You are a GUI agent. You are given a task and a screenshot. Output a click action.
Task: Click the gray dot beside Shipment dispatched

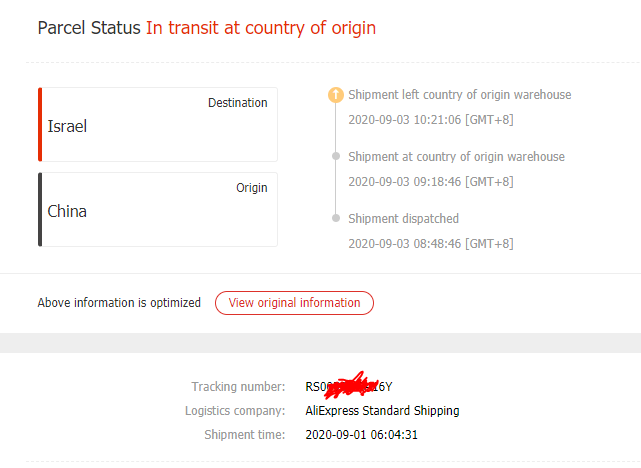(x=336, y=218)
